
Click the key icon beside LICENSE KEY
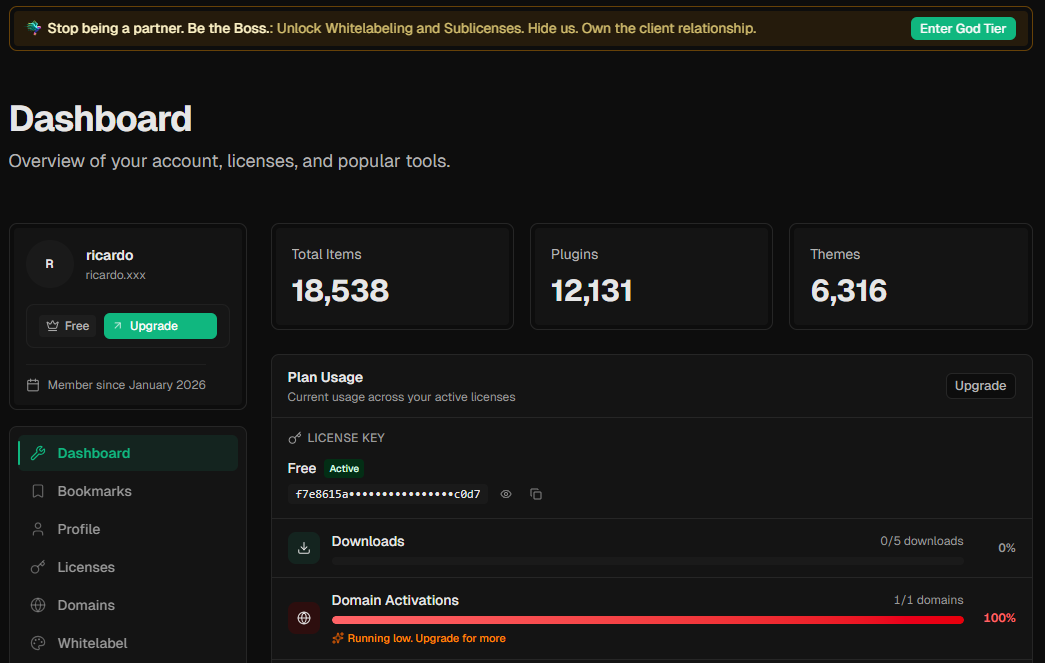click(295, 438)
